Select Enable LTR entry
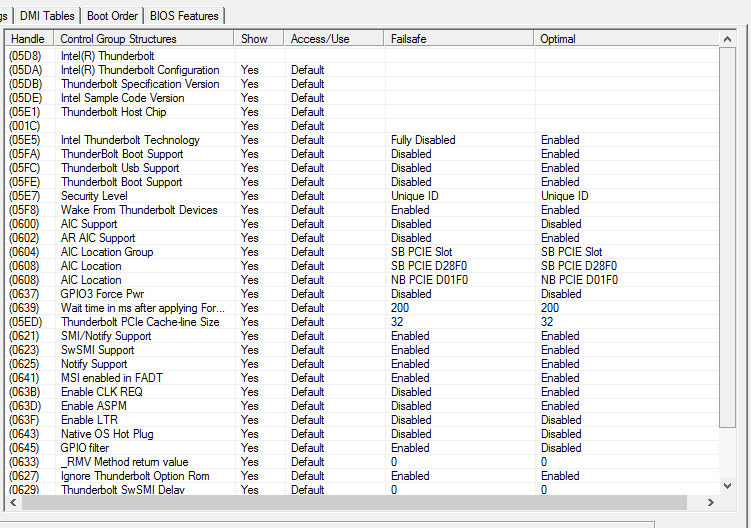Viewport: 751px width, 528px height. (x=89, y=420)
